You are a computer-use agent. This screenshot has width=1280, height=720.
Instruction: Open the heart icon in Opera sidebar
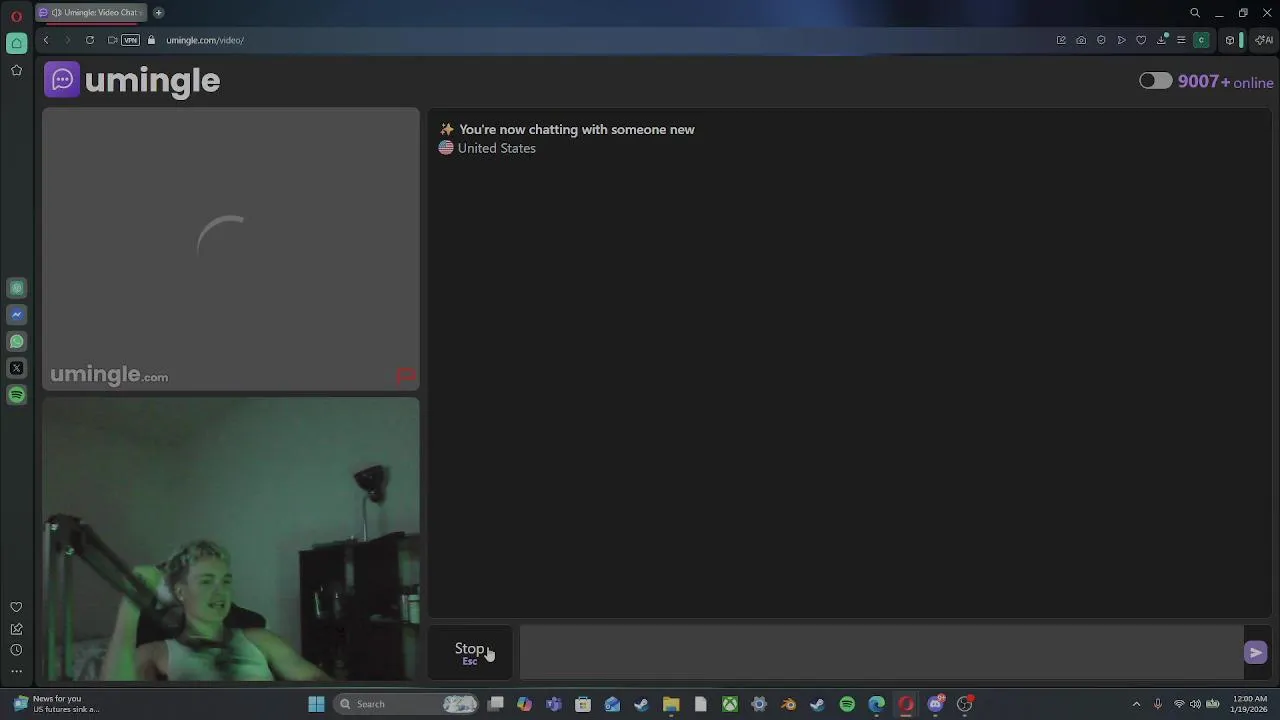point(16,607)
